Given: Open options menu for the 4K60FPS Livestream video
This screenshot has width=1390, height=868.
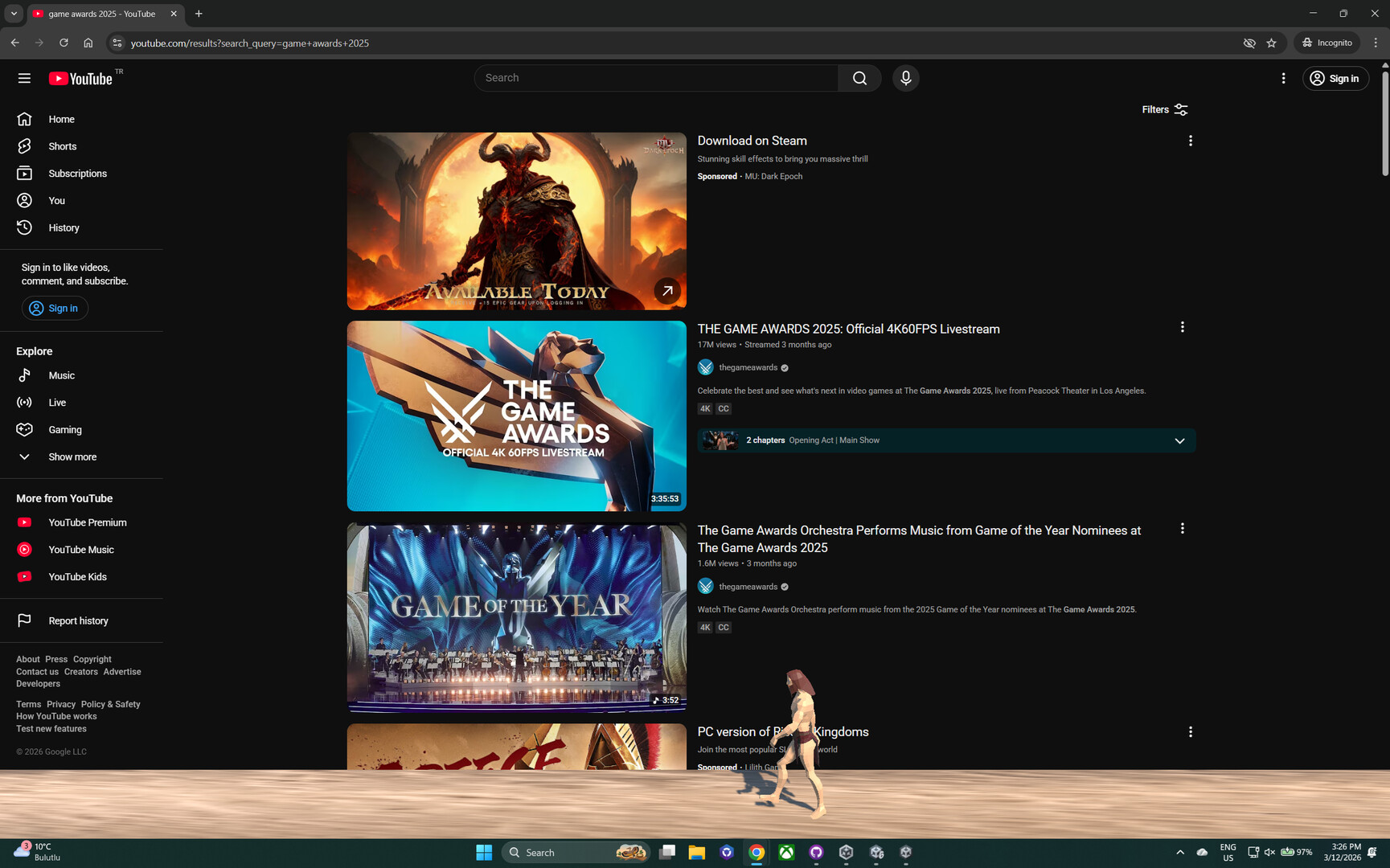Looking at the screenshot, I should click(x=1182, y=327).
